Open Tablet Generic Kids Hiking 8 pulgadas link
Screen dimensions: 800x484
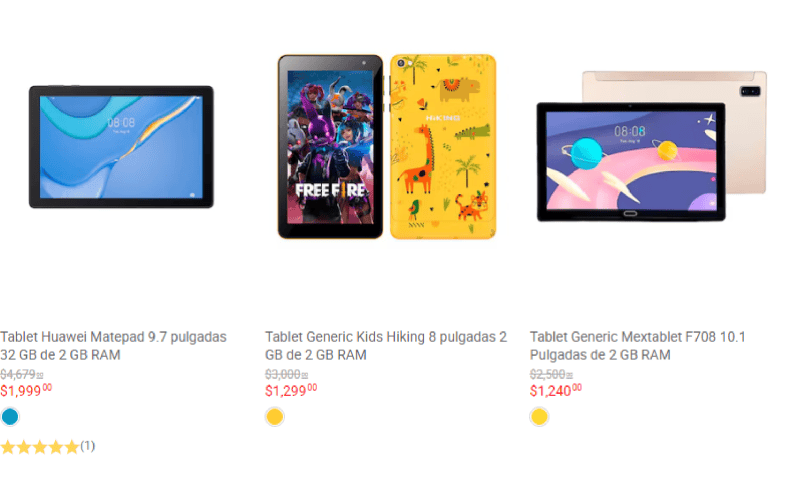386,346
